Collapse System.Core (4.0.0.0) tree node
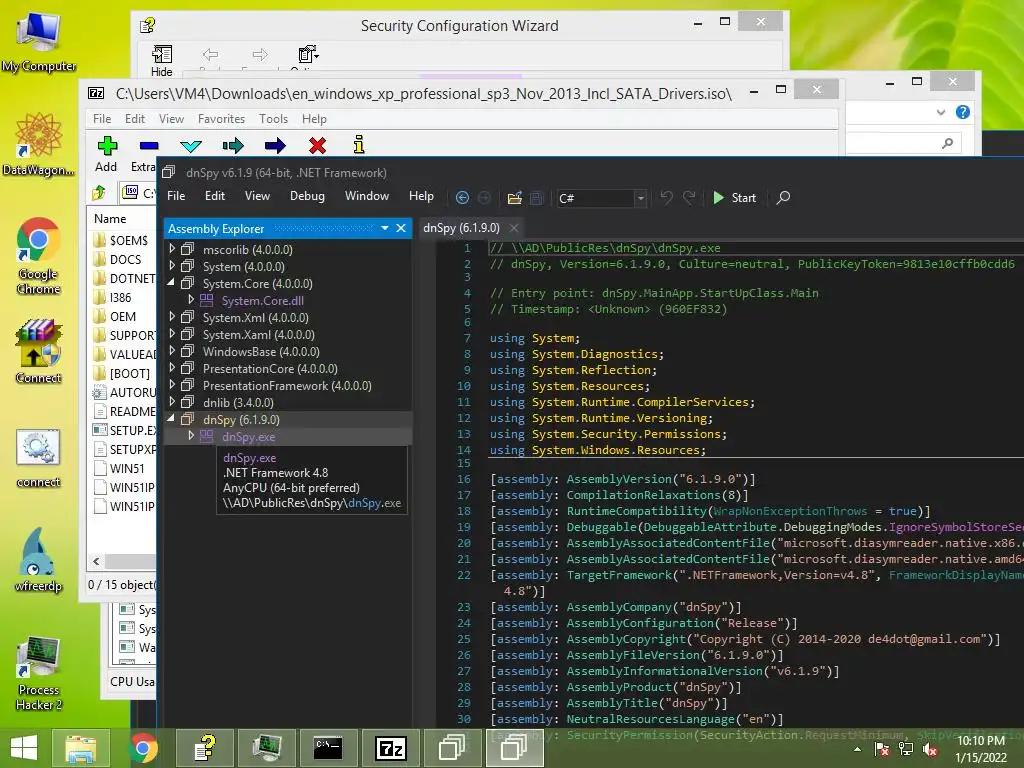This screenshot has width=1024, height=768. [171, 283]
